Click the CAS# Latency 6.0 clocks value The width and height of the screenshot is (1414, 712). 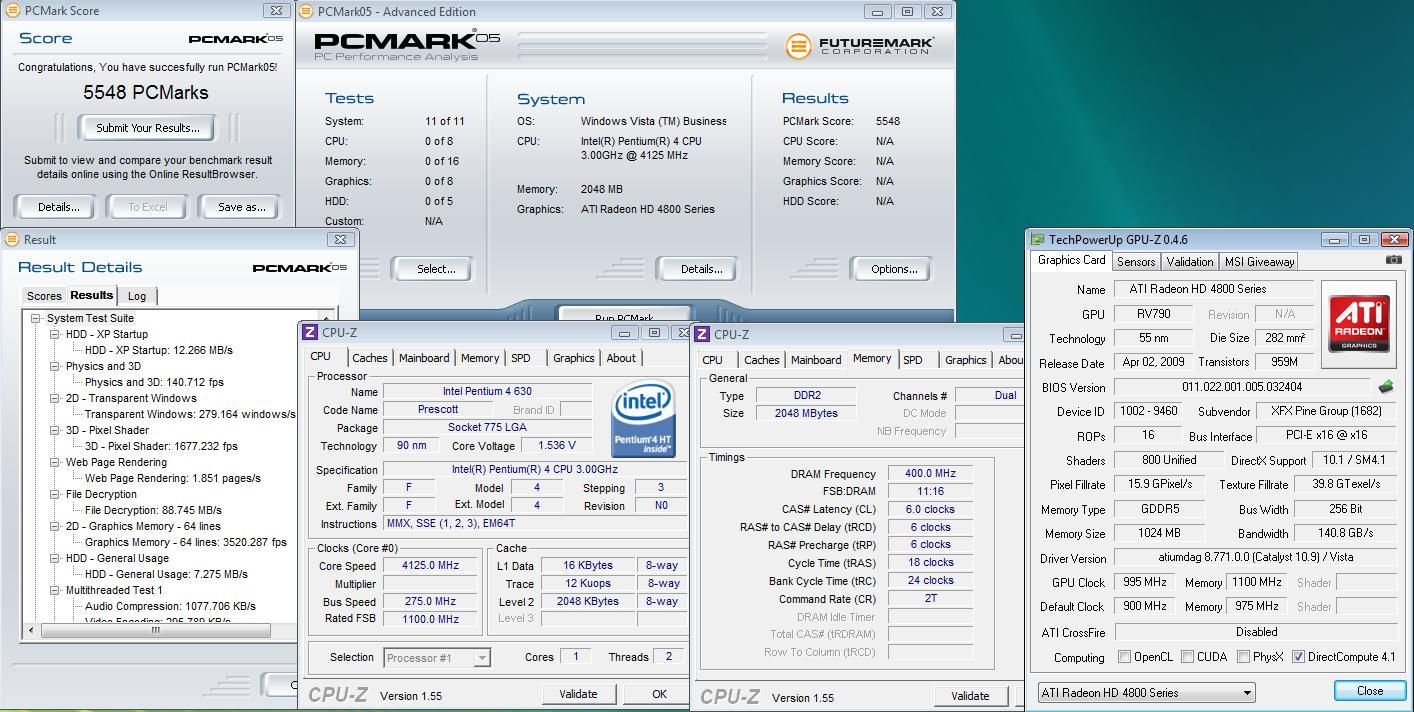tap(930, 509)
